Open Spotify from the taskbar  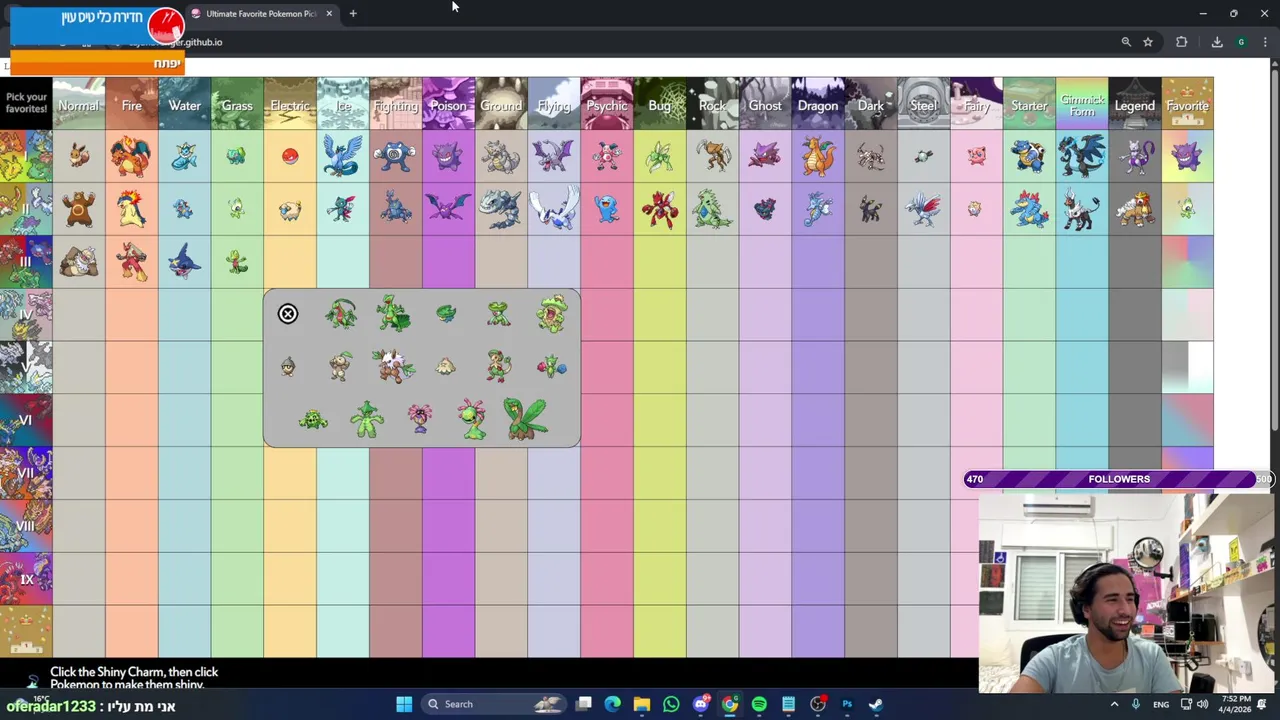[x=759, y=704]
